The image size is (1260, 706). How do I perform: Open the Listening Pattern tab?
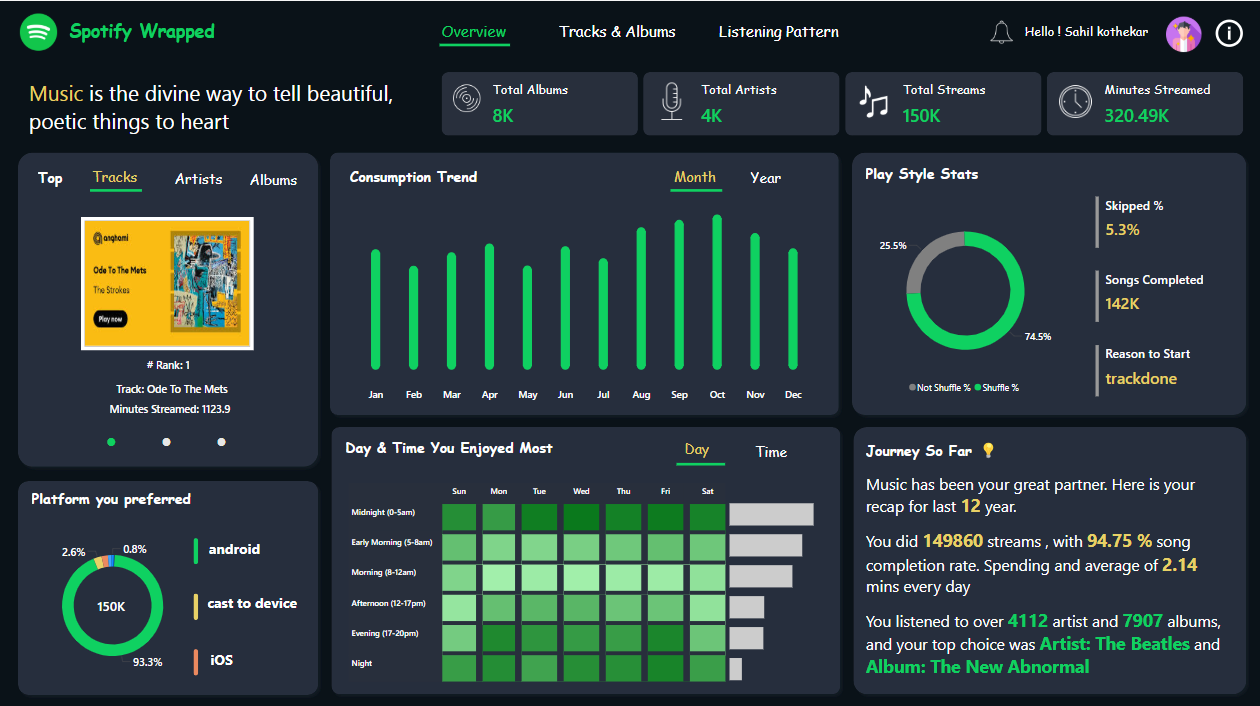(779, 32)
